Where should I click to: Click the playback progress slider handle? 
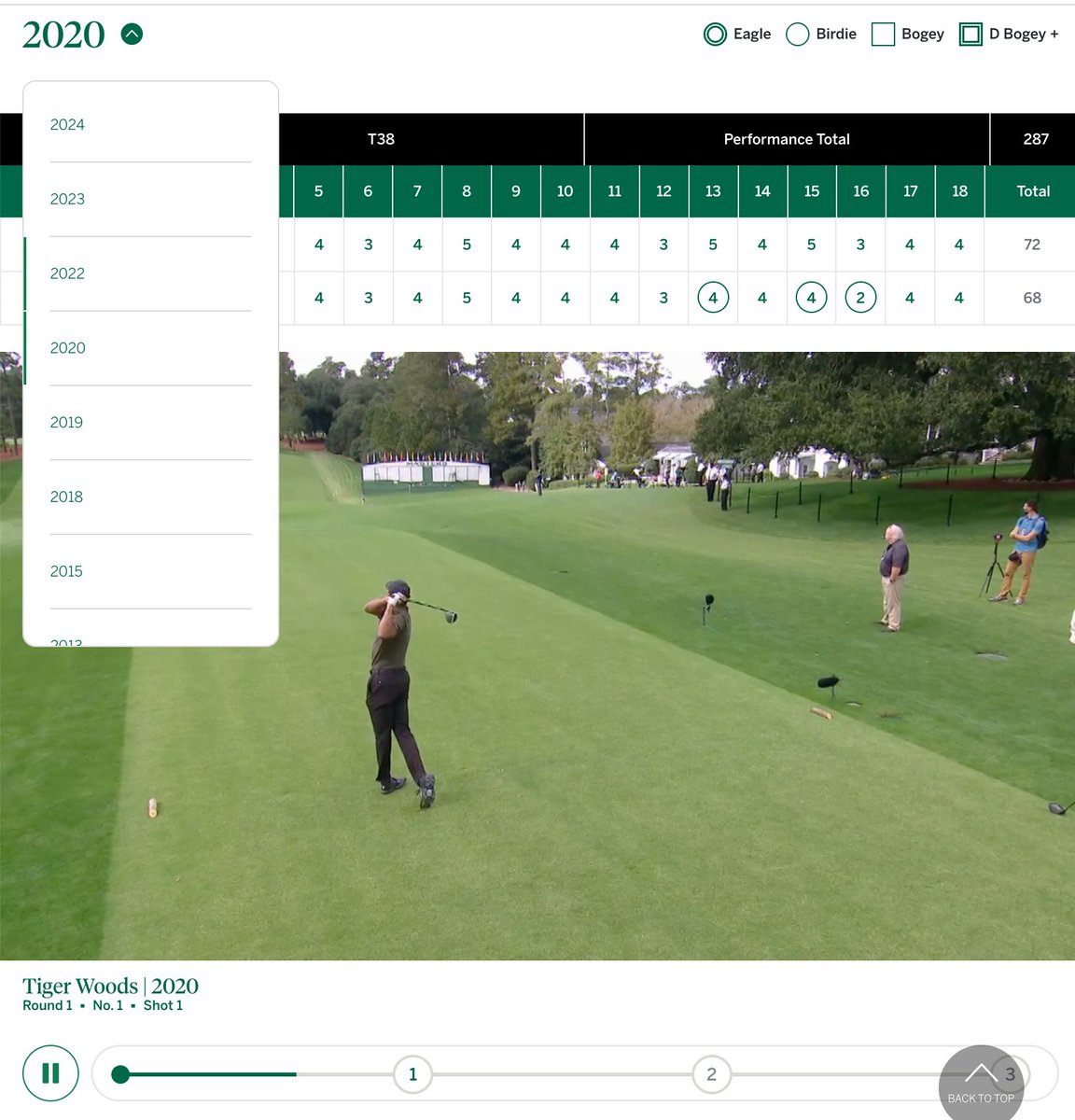click(120, 1074)
